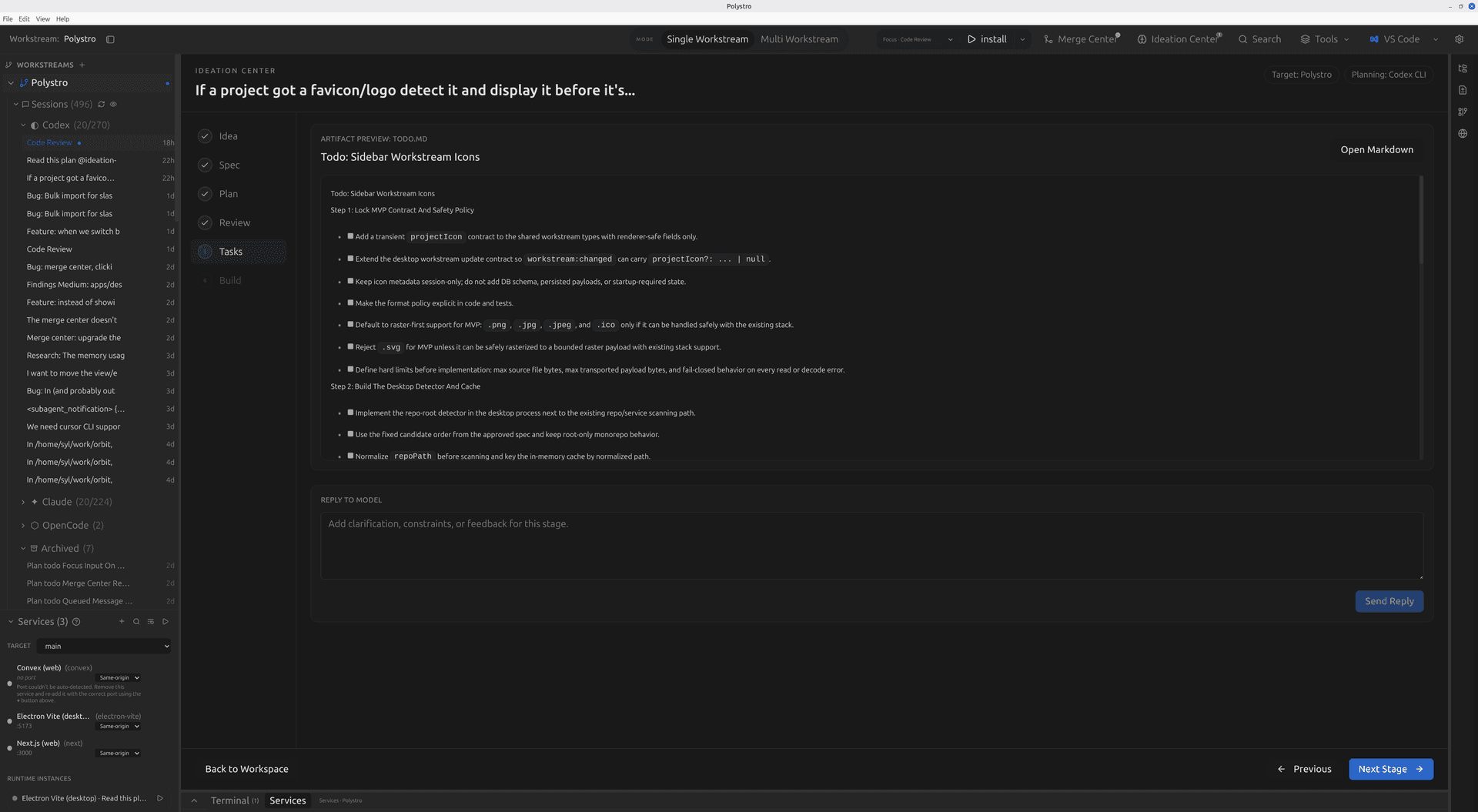Check the 'Reject .svg for MVP' task
The width and height of the screenshot is (1478, 812).
[350, 346]
